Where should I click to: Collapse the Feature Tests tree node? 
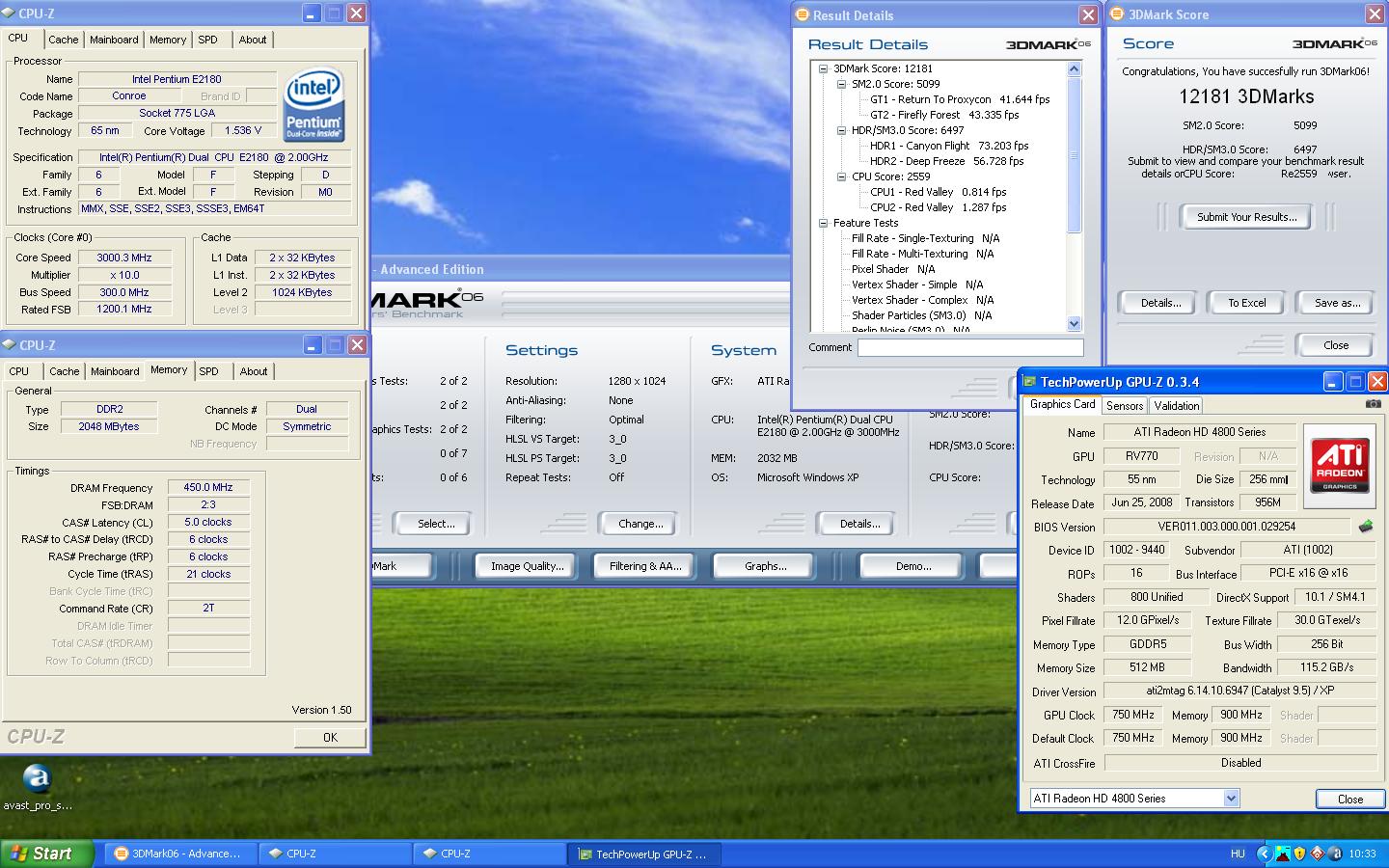pos(823,223)
